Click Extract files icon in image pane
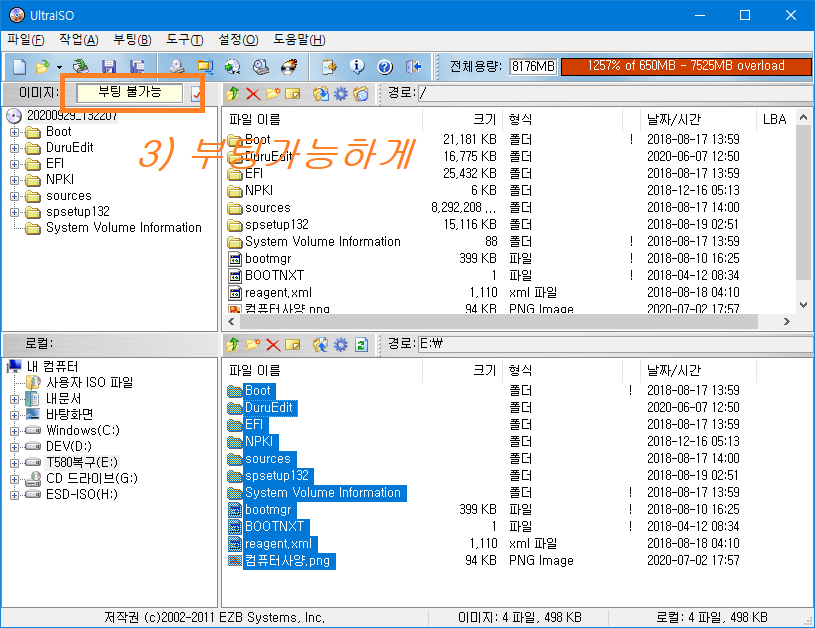This screenshot has height=628, width=815. pyautogui.click(x=321, y=94)
